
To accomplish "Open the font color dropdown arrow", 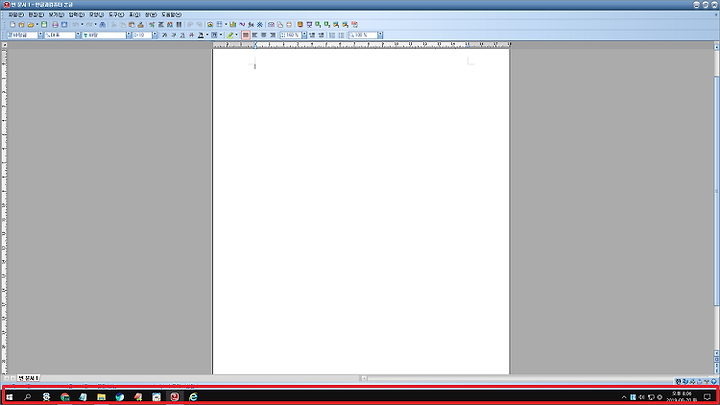I will coord(208,35).
